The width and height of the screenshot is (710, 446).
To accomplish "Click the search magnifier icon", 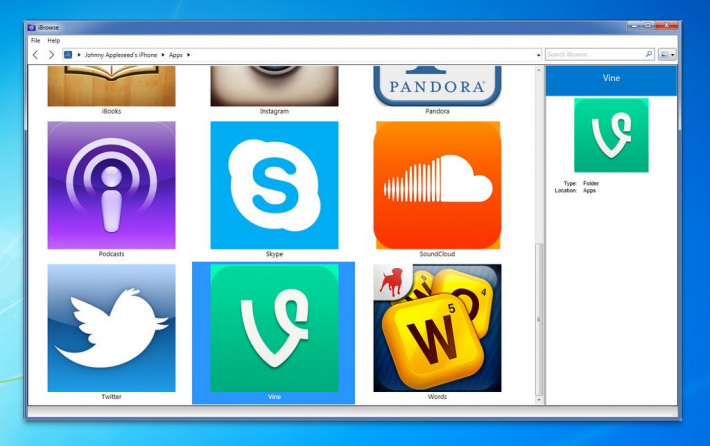I will [x=648, y=54].
